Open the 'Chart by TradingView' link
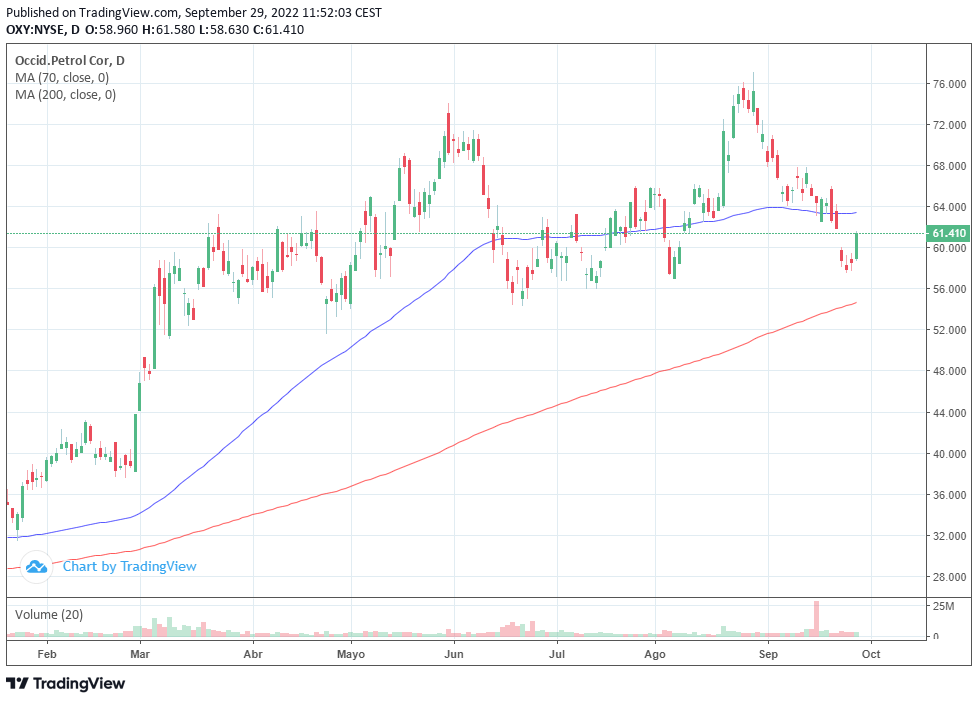Image resolution: width=978 pixels, height=702 pixels. [x=129, y=567]
